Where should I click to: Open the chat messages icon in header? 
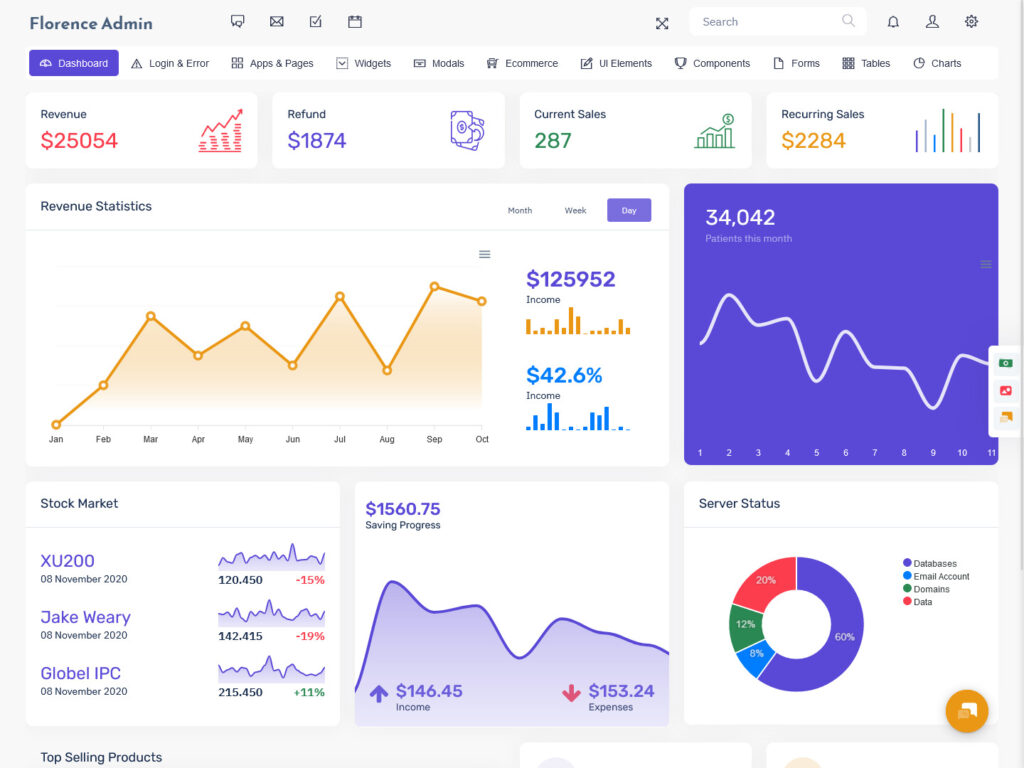coord(238,22)
